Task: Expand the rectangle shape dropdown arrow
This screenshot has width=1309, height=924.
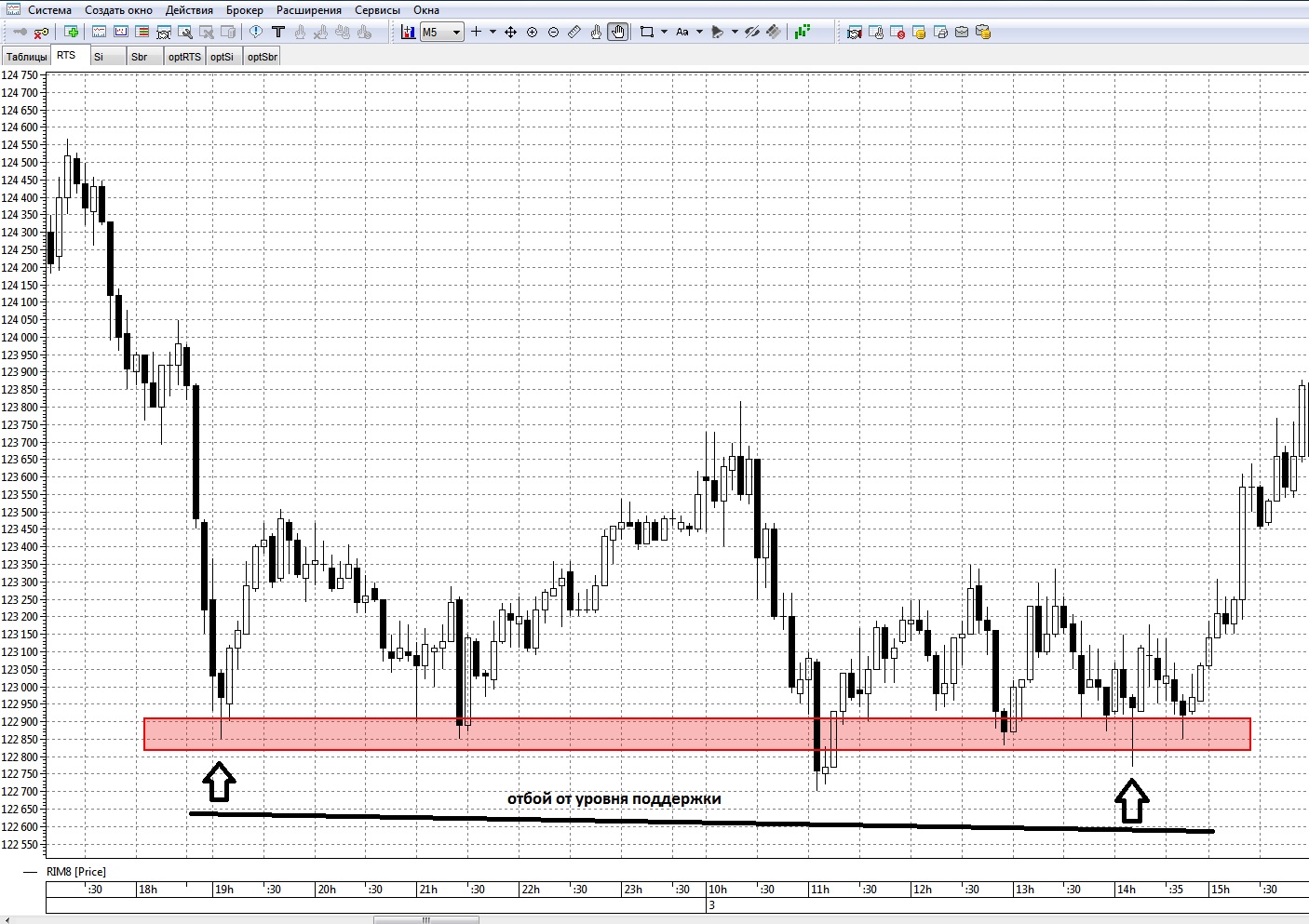Action: coord(664,32)
